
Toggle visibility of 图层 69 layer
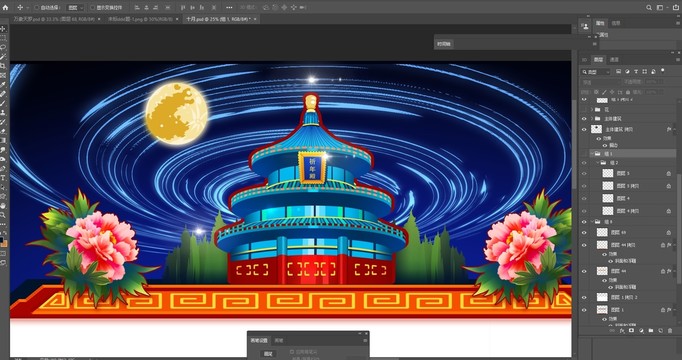pyautogui.click(x=584, y=233)
